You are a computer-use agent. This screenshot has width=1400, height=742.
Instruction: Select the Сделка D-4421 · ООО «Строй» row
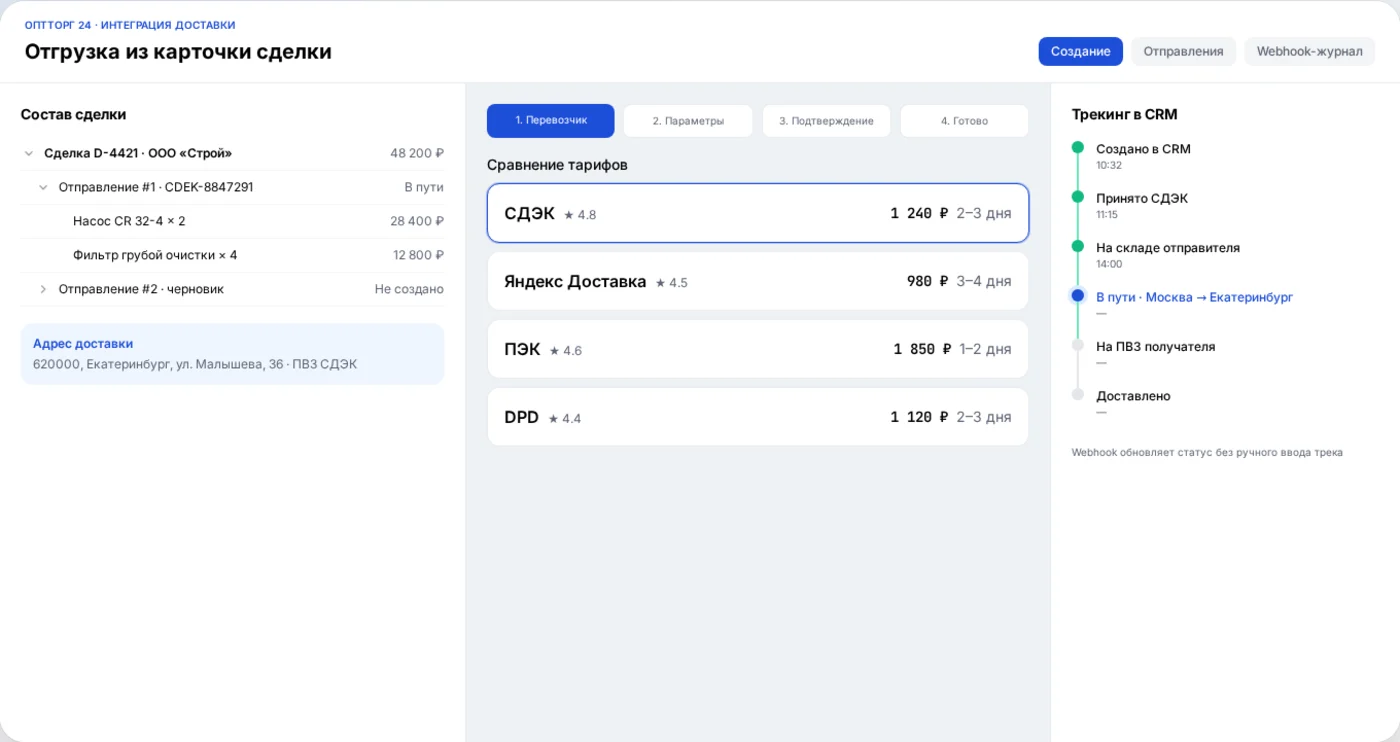[232, 154]
